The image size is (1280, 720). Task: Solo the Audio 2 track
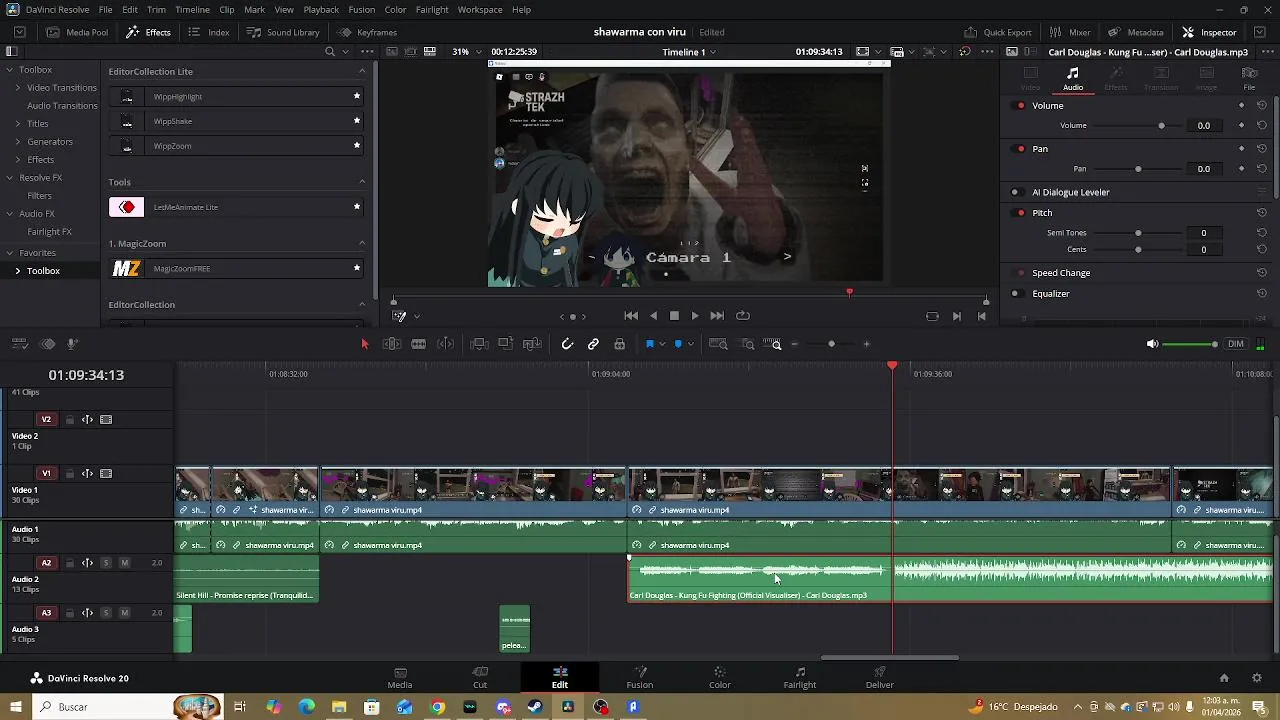click(x=106, y=563)
